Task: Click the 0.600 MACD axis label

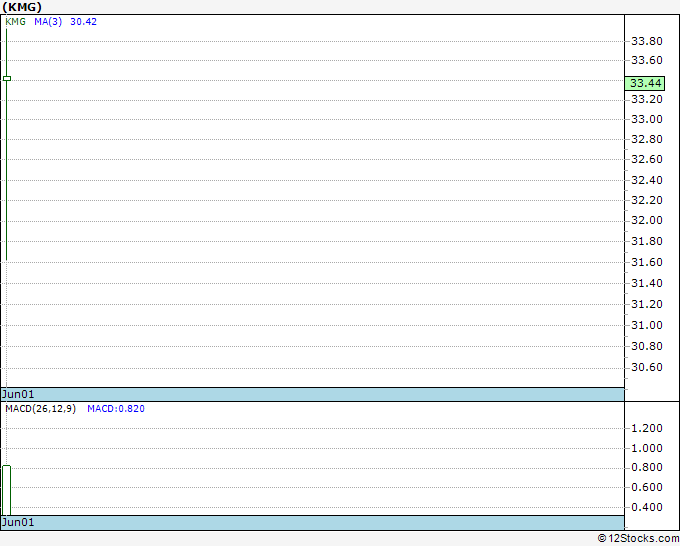Action: point(647,487)
